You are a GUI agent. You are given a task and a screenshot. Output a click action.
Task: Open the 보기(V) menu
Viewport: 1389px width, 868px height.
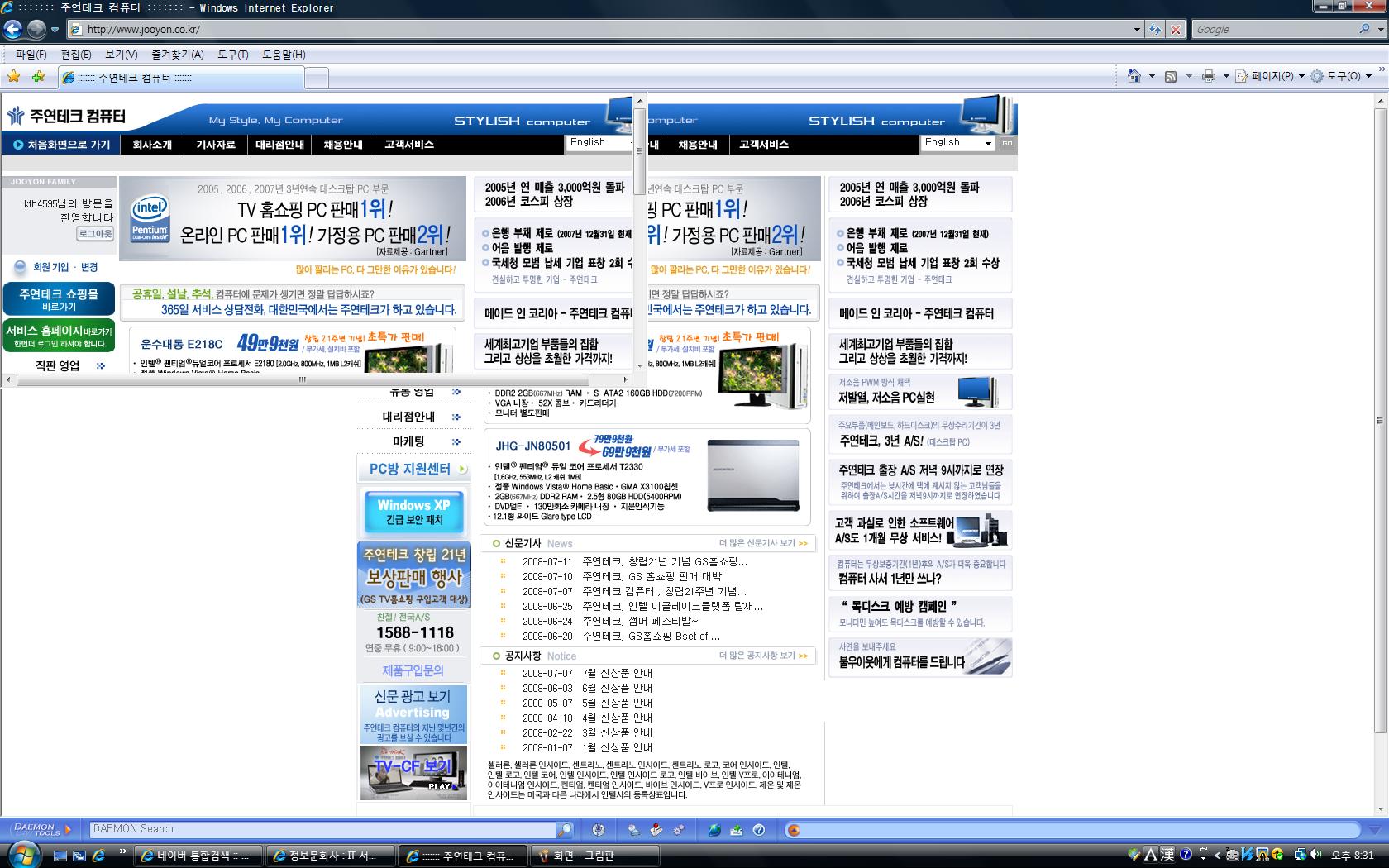(122, 55)
